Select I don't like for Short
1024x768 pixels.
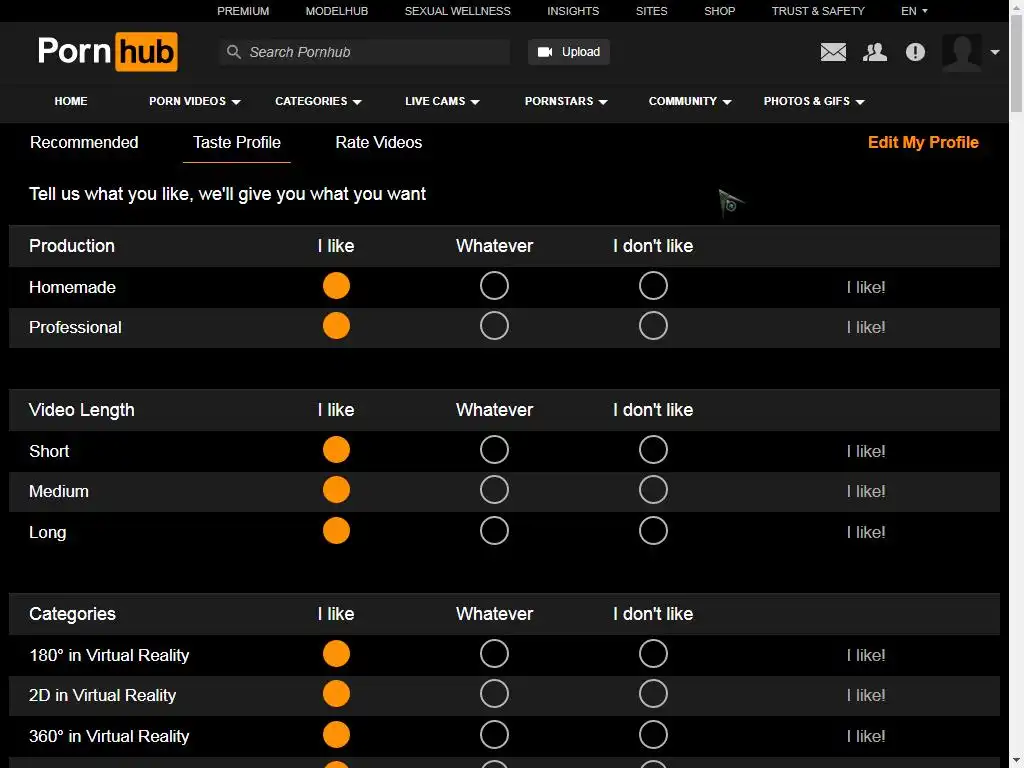(653, 450)
